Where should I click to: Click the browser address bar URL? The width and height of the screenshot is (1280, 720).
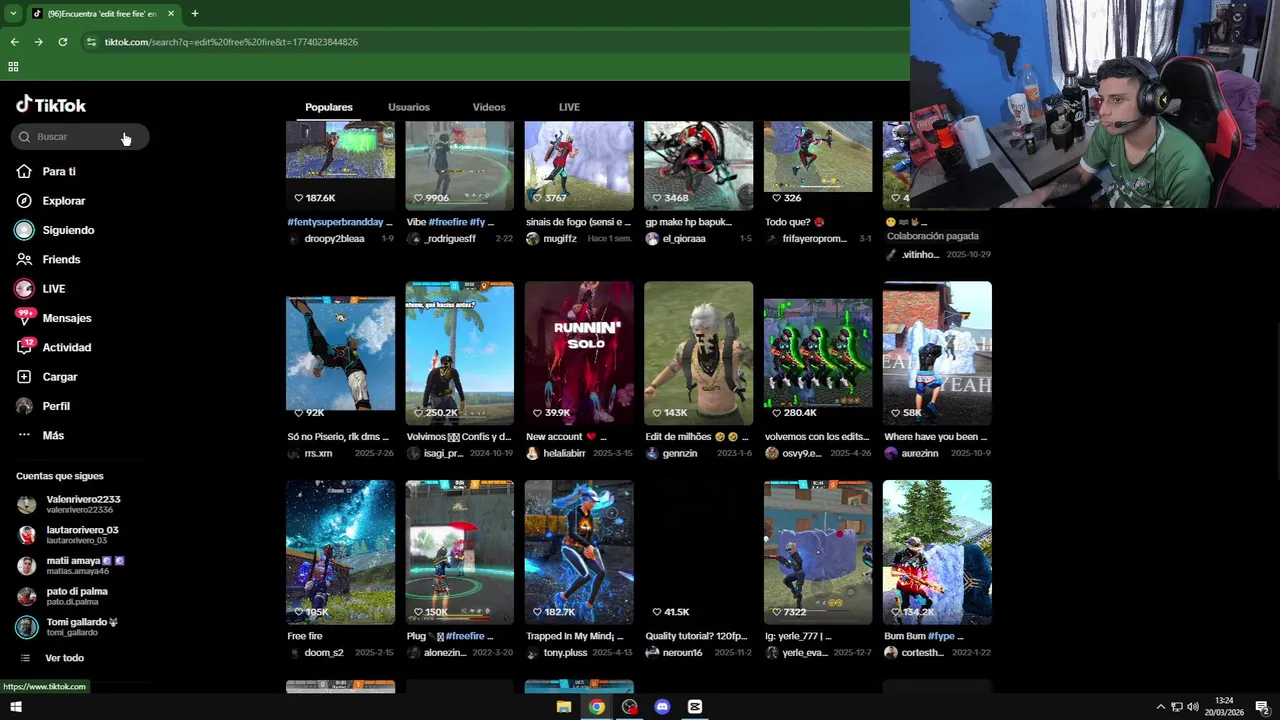pos(231,42)
